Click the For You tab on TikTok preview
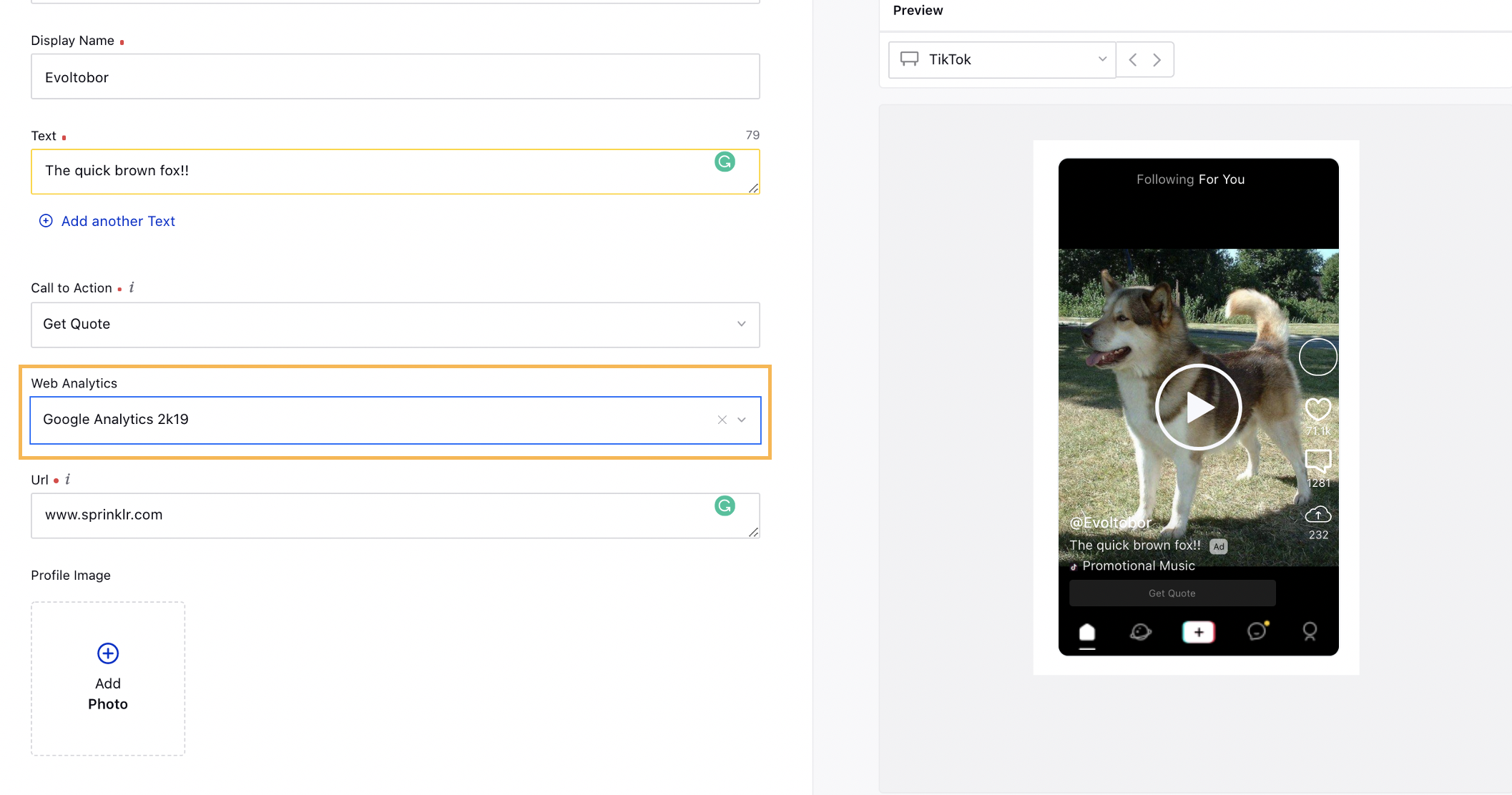The height and width of the screenshot is (795, 1512). click(x=1222, y=179)
